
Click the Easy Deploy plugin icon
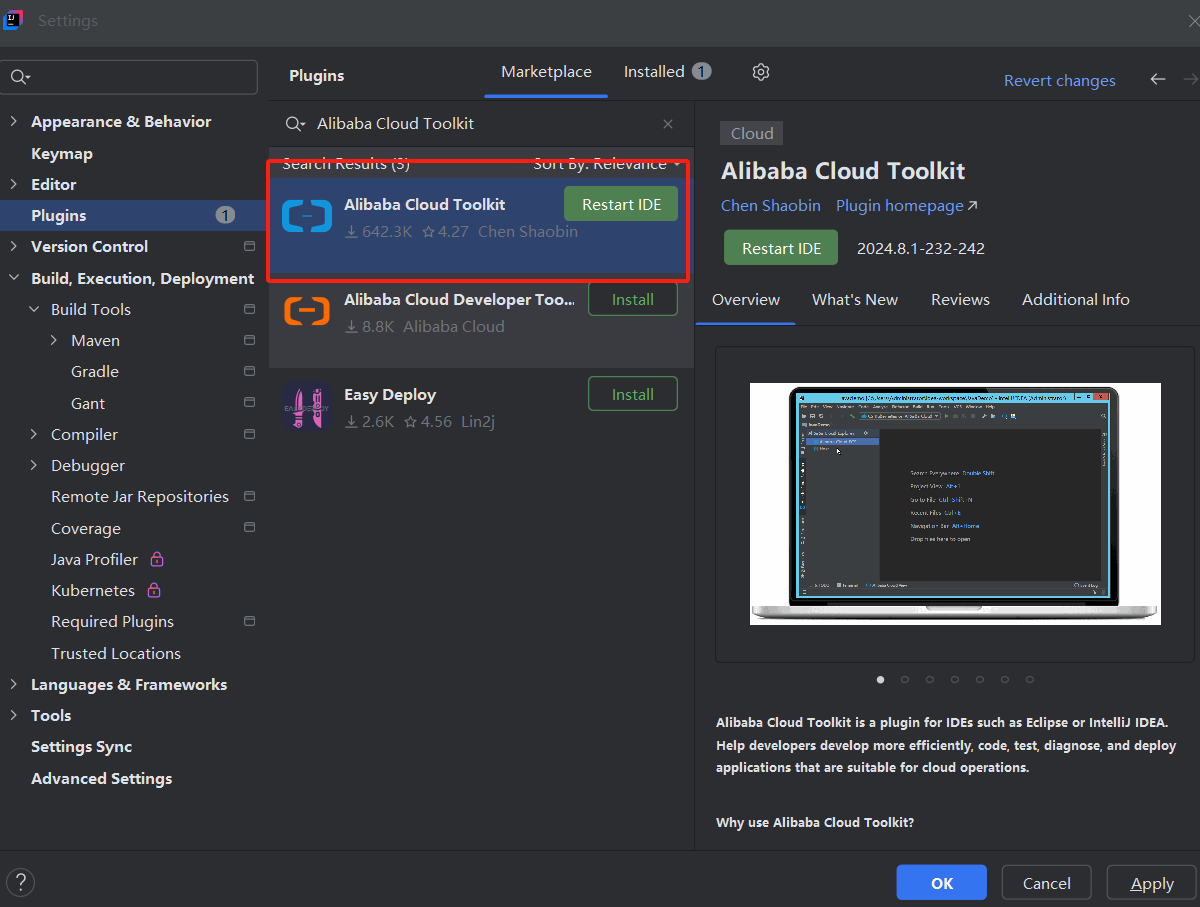(307, 407)
